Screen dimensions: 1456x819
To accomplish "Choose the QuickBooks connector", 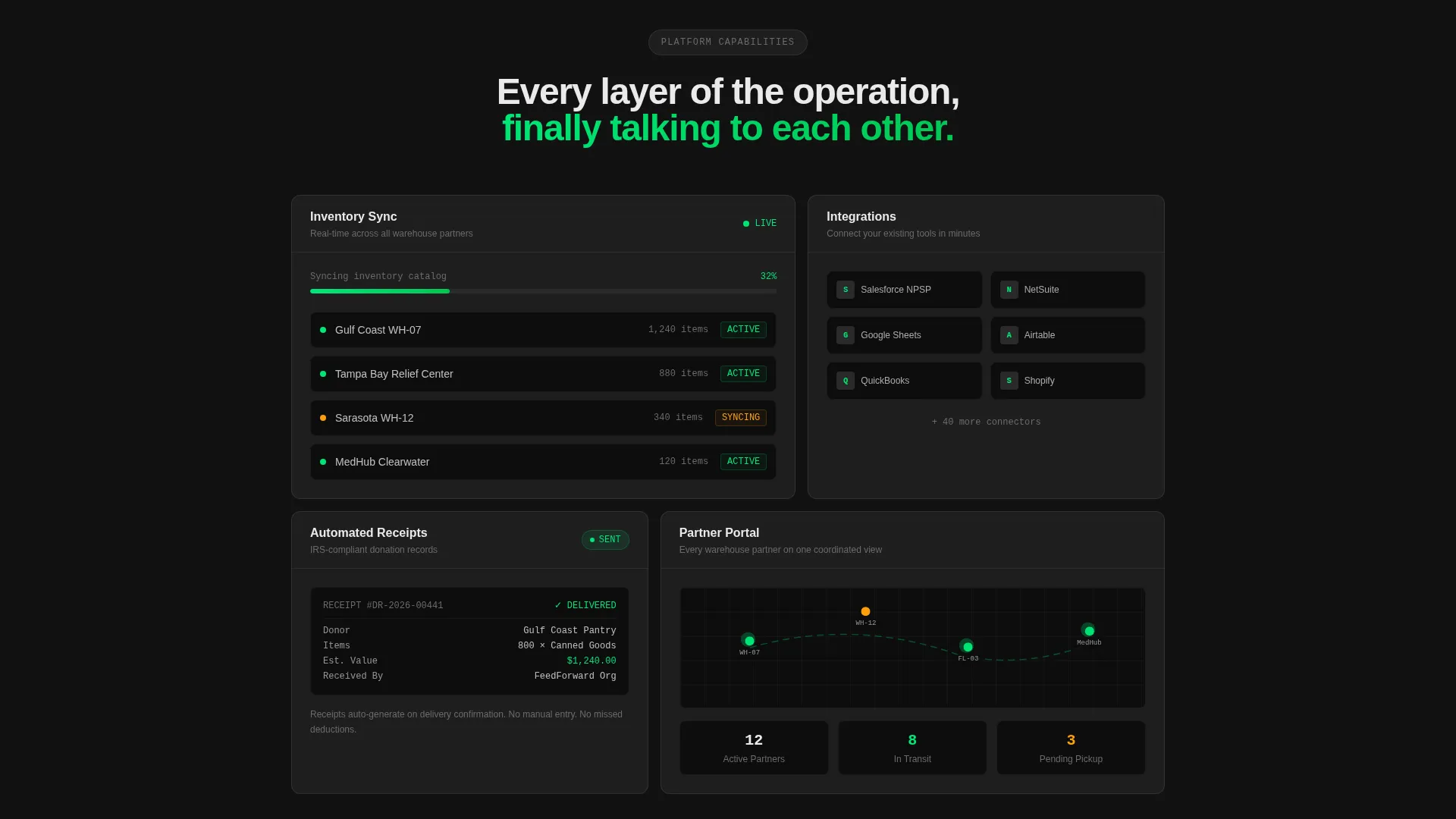I will tap(904, 381).
